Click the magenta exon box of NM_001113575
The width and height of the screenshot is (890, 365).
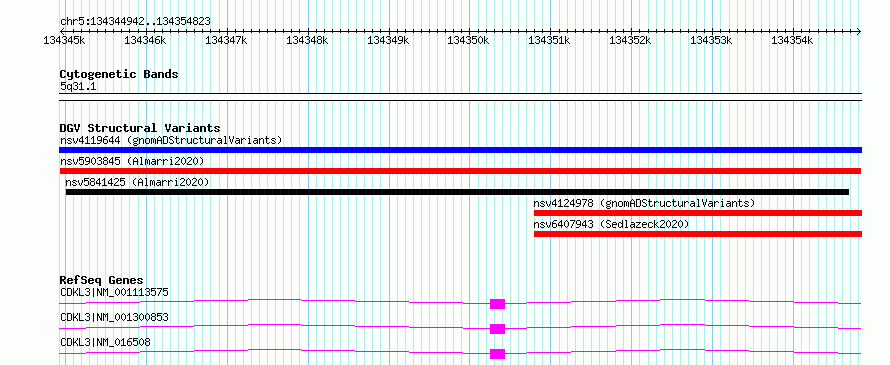tap(497, 304)
